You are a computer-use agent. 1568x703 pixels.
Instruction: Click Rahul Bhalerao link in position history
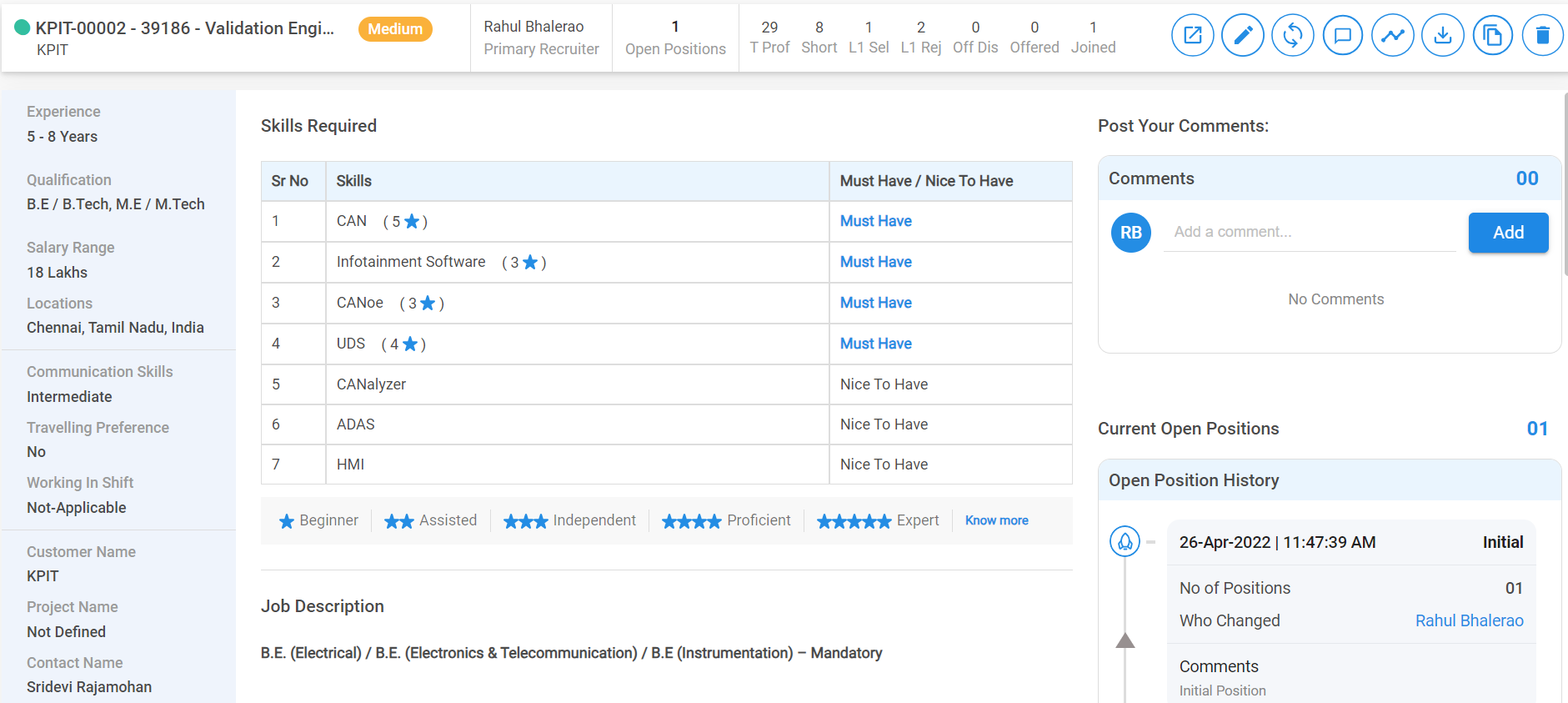pos(1469,620)
